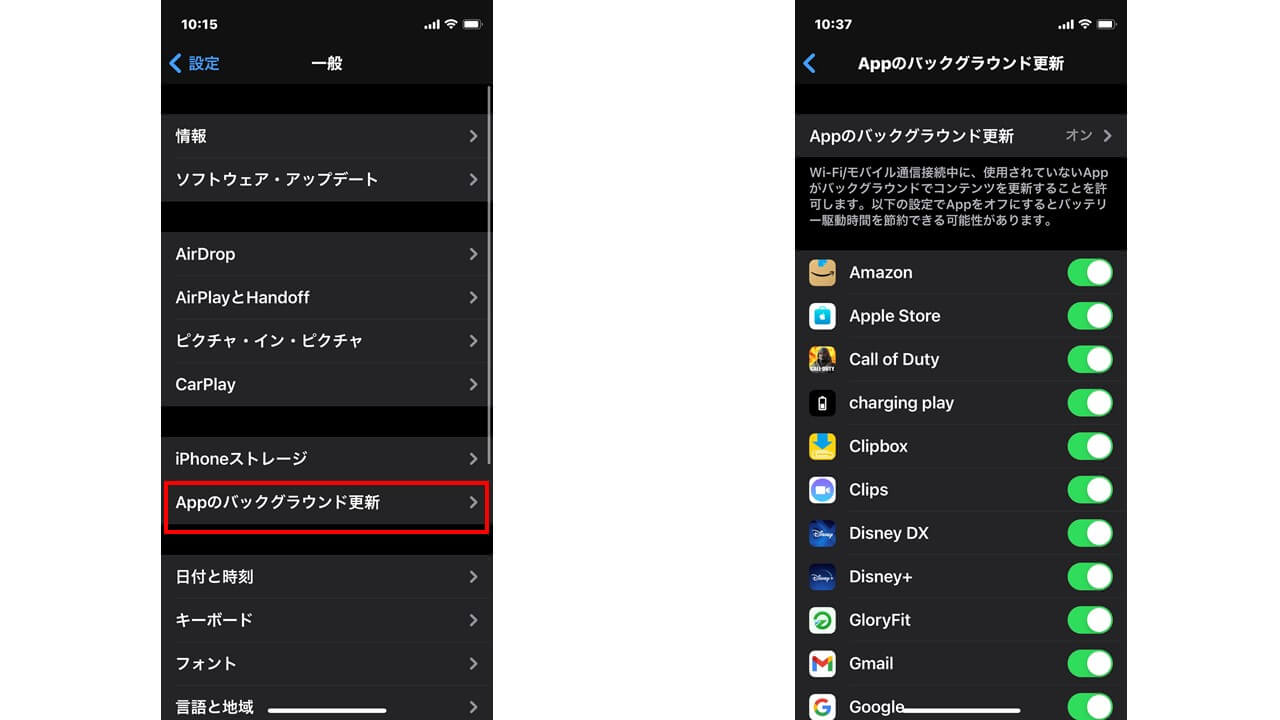Toggle Disney DX background refresh
Image resolution: width=1280 pixels, height=720 pixels.
click(x=1090, y=534)
